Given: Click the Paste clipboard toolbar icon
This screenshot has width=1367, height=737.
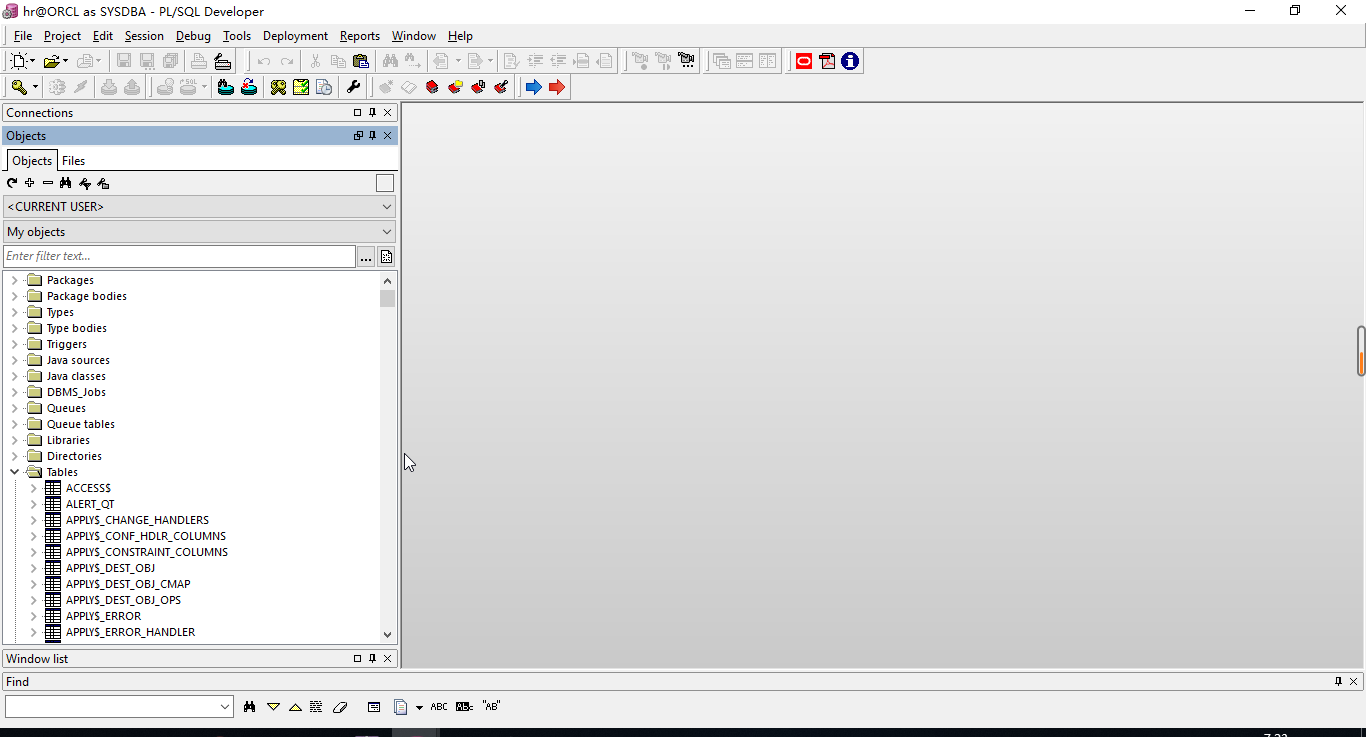Looking at the screenshot, I should [361, 61].
